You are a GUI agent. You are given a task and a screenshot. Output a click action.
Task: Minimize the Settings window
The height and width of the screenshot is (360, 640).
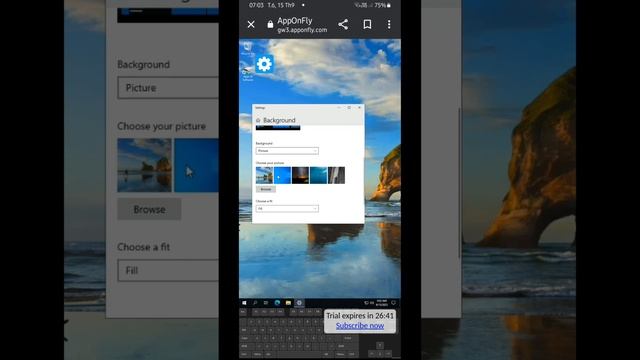pyautogui.click(x=339, y=108)
